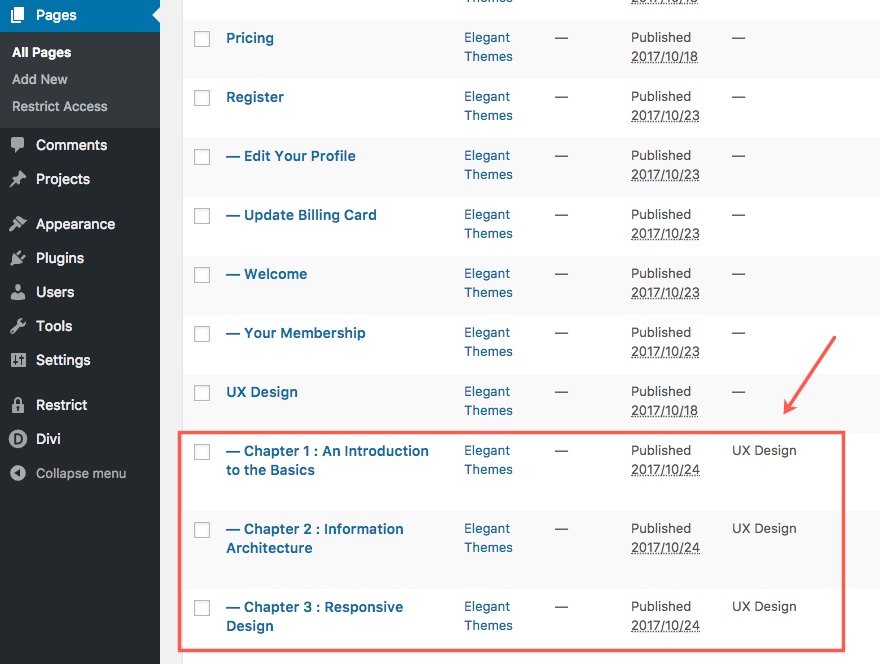Image resolution: width=880 pixels, height=664 pixels.
Task: Click the Restrict padlock icon
Action: click(17, 405)
